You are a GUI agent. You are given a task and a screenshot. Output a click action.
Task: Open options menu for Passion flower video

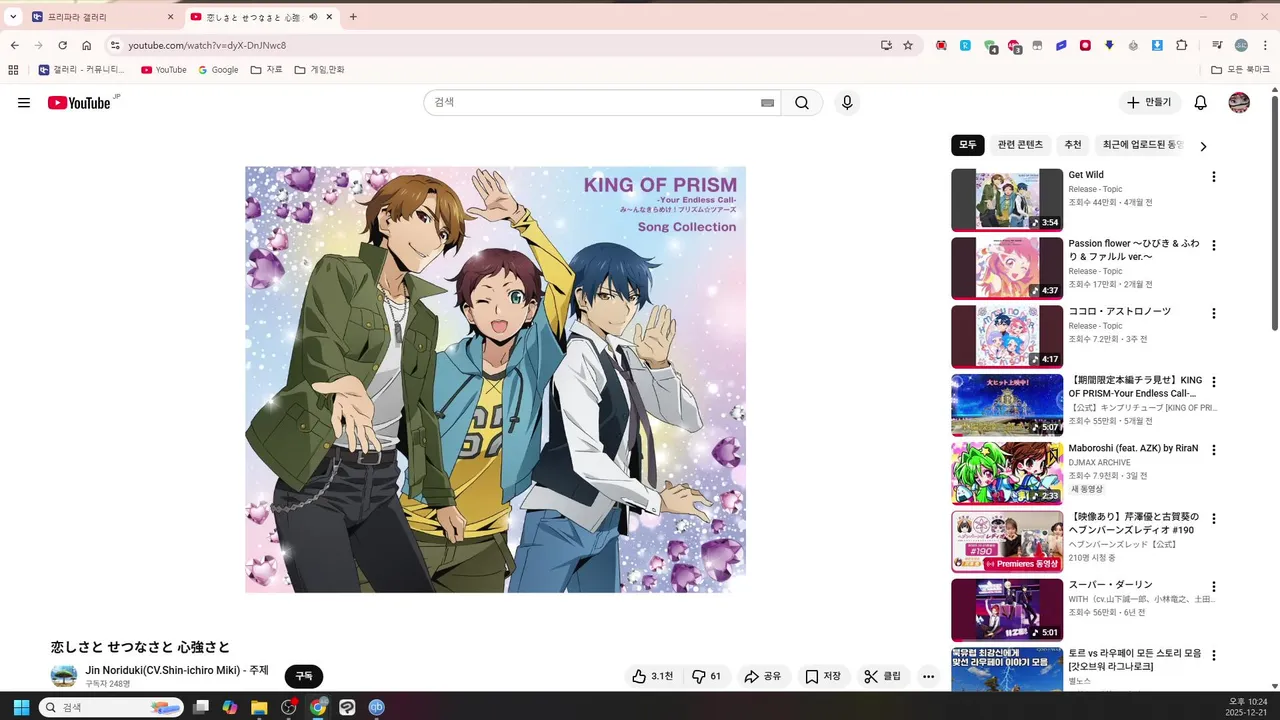pos(1214,245)
